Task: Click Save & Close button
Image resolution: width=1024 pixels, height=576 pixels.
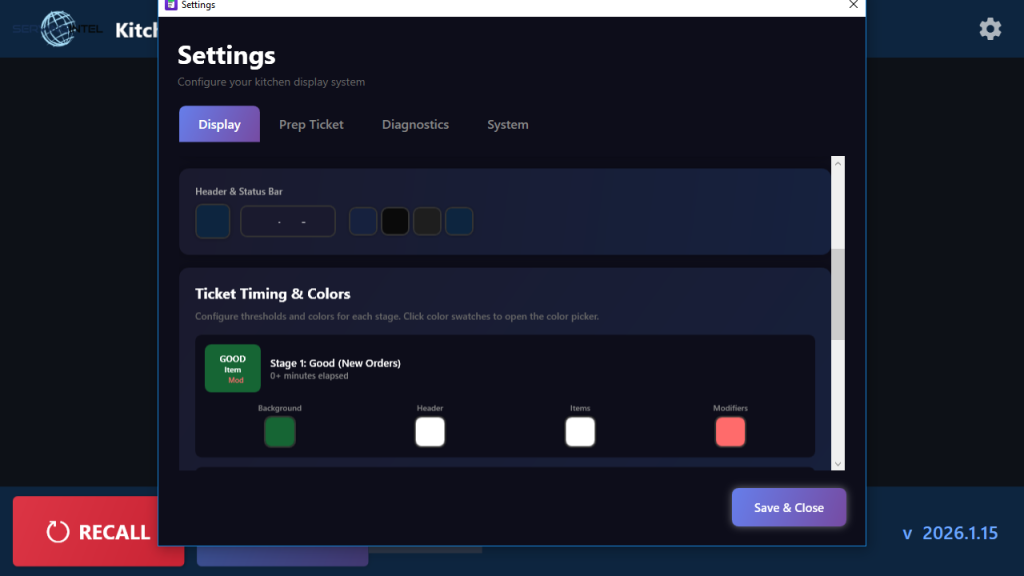Action: pos(788,507)
